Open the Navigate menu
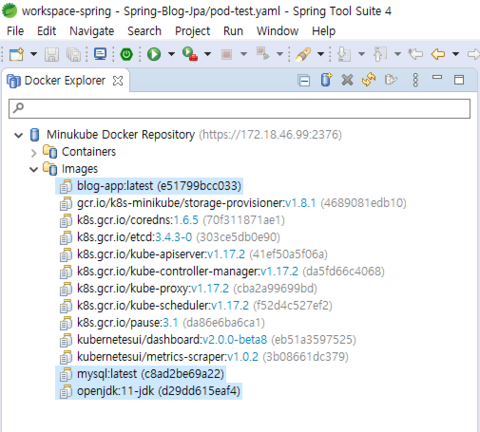The image size is (480, 432). point(92,31)
